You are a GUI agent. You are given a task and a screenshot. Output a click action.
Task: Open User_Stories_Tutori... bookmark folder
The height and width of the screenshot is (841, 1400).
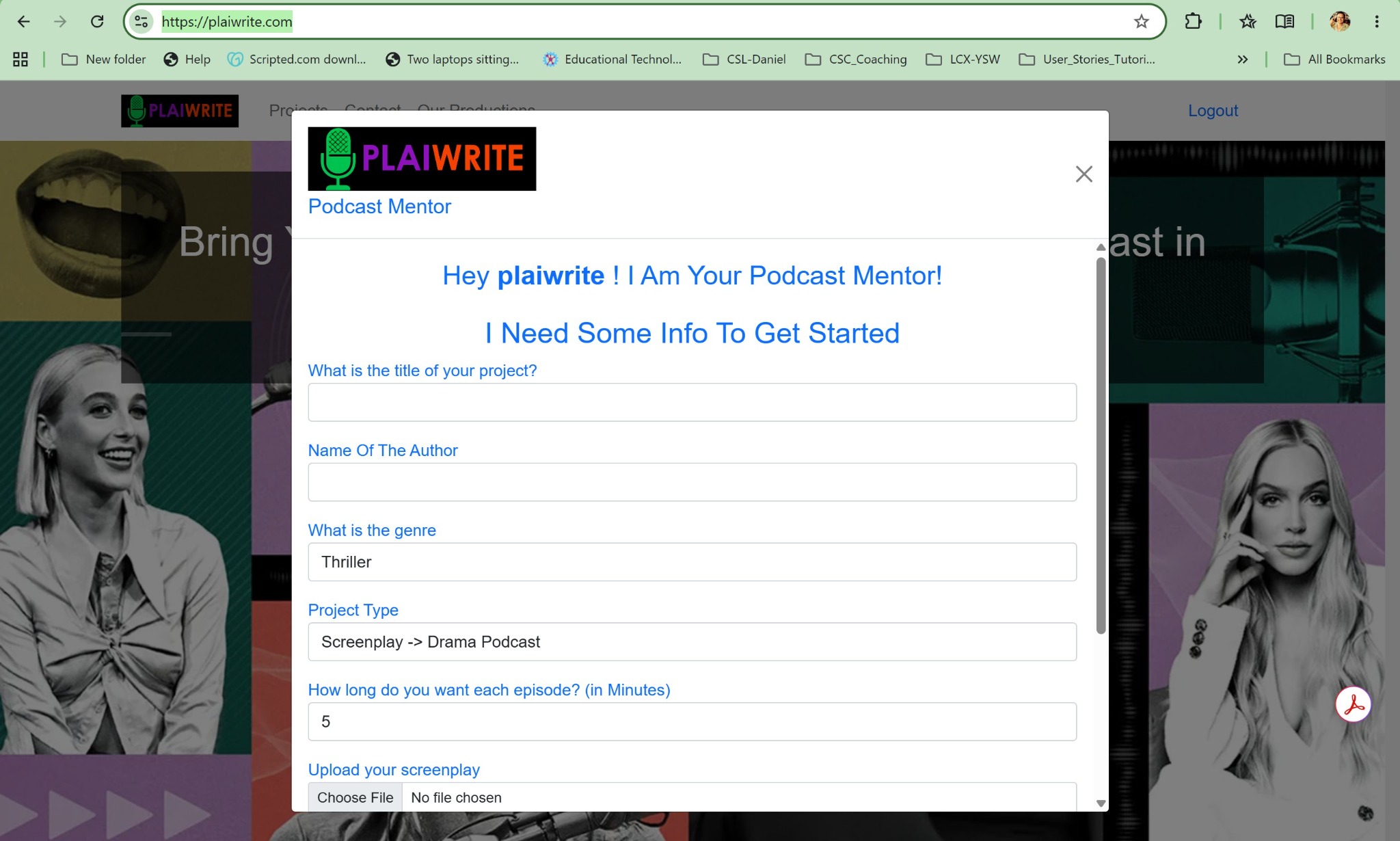click(x=1087, y=59)
